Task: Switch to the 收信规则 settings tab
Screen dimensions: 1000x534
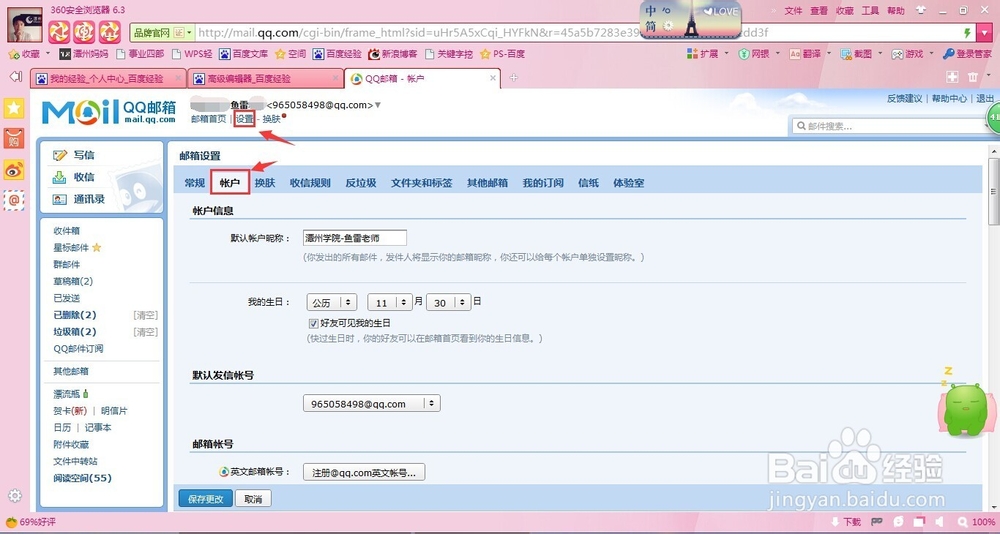Action: (x=310, y=183)
